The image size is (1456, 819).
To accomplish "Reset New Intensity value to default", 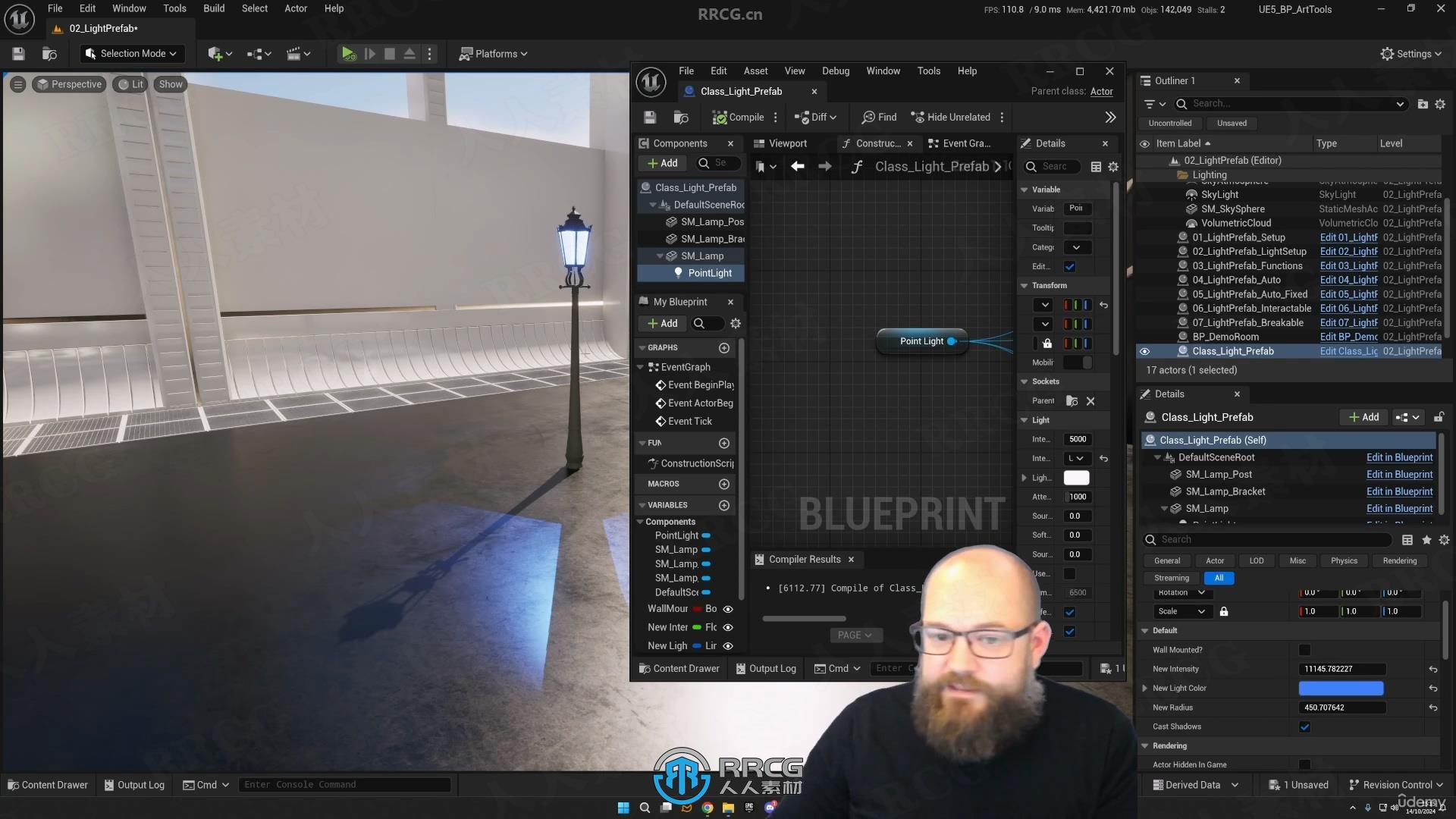I will (x=1433, y=670).
